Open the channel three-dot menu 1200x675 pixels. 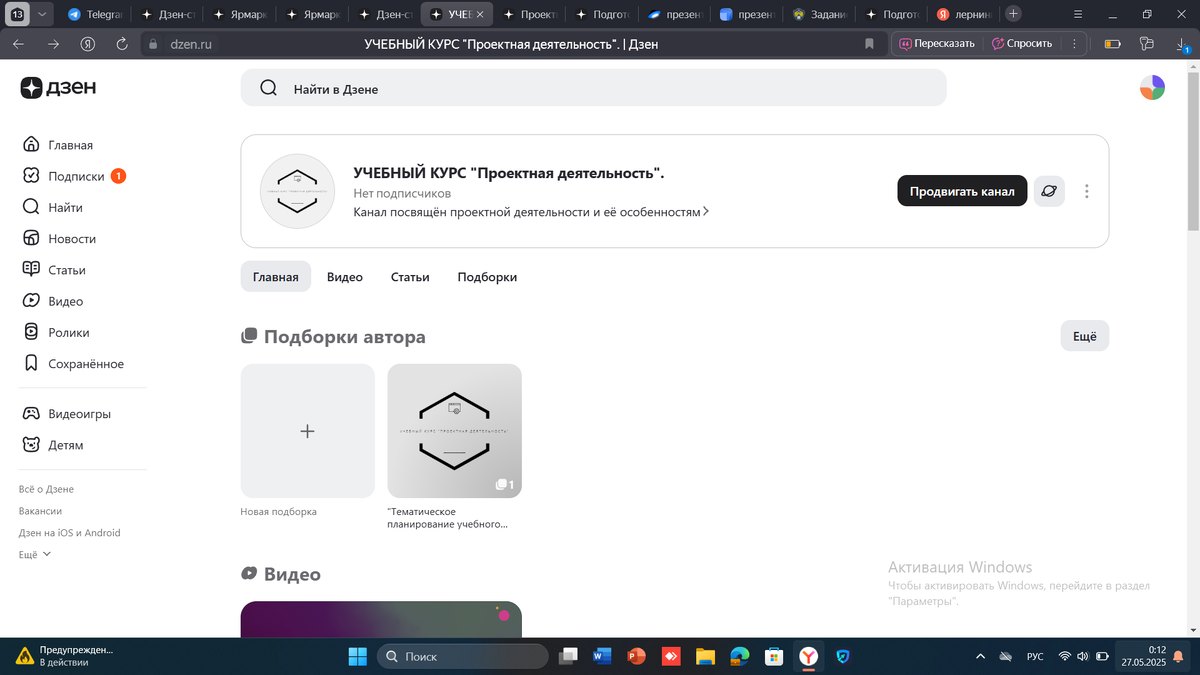[x=1087, y=191]
